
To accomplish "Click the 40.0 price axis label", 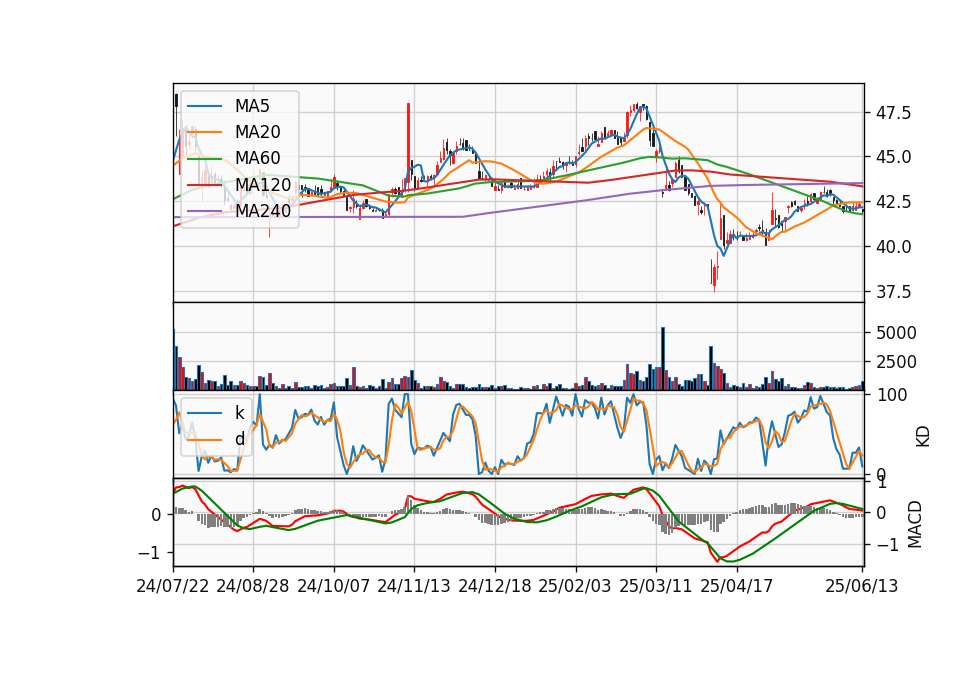I will click(x=894, y=247).
